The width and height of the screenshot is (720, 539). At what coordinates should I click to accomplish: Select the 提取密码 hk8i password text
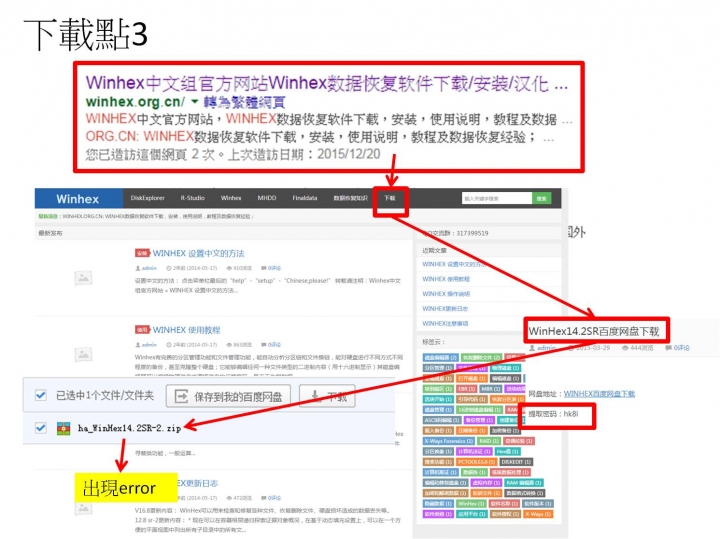coord(553,414)
